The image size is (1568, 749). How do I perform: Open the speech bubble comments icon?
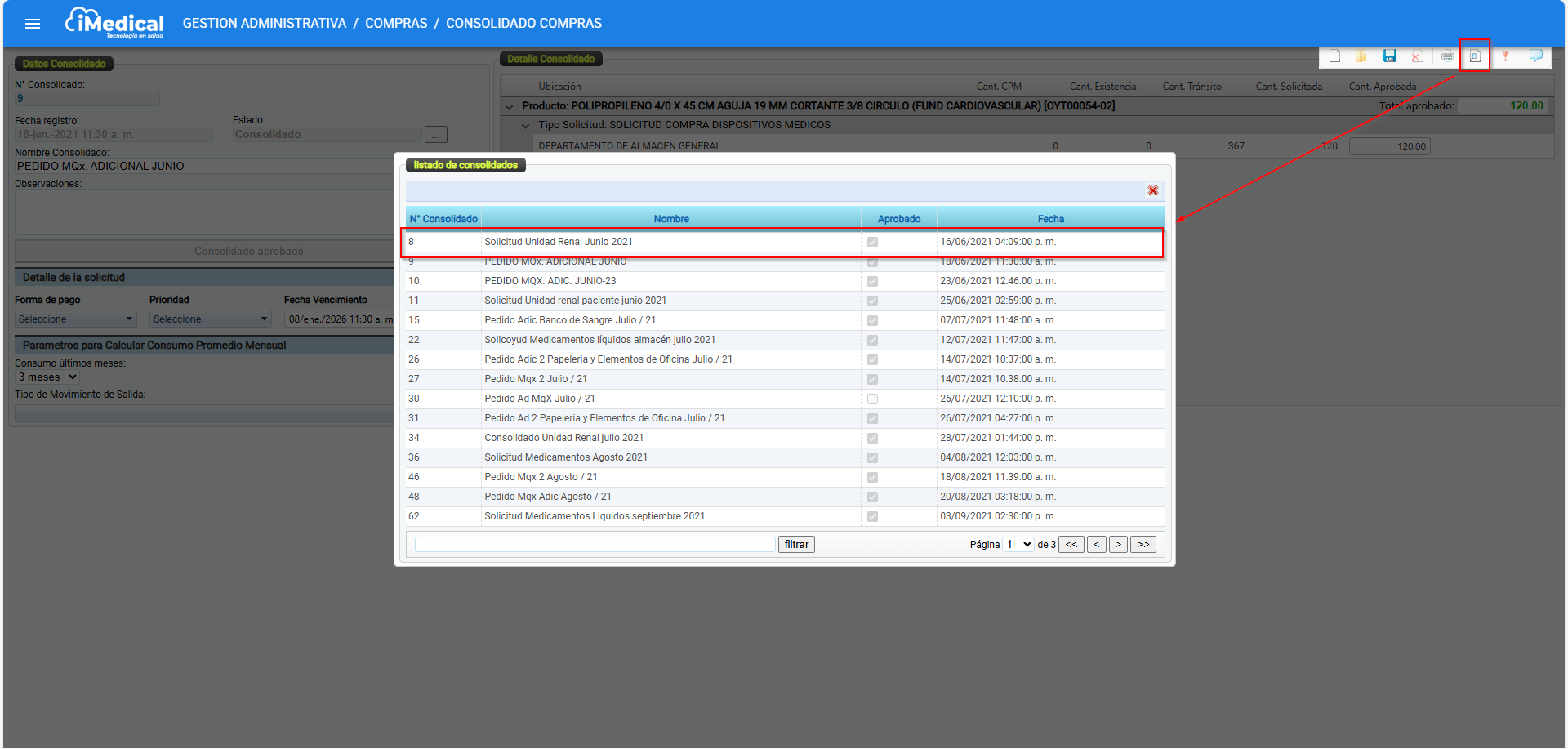pos(1536,56)
